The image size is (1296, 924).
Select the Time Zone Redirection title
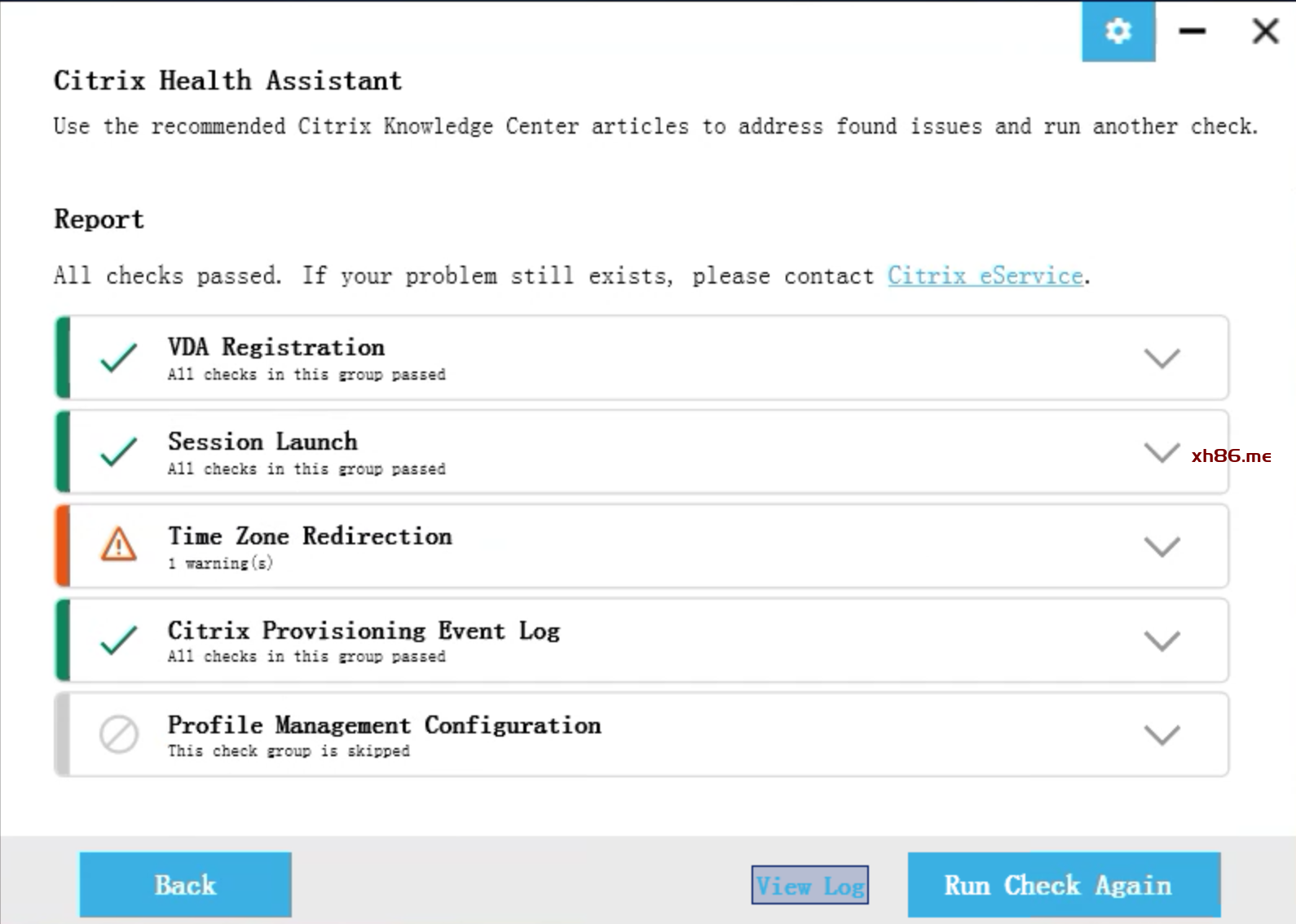(x=310, y=535)
